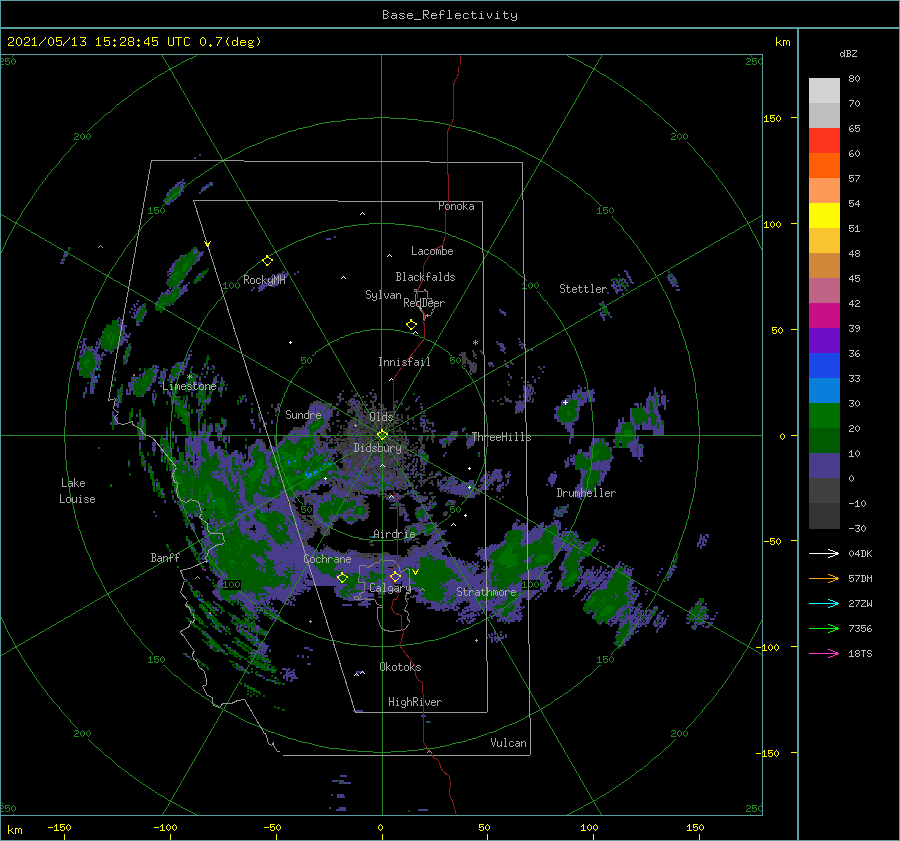Click the white 04DK arrow legend icon
Screen dimensions: 900x841
tap(824, 553)
